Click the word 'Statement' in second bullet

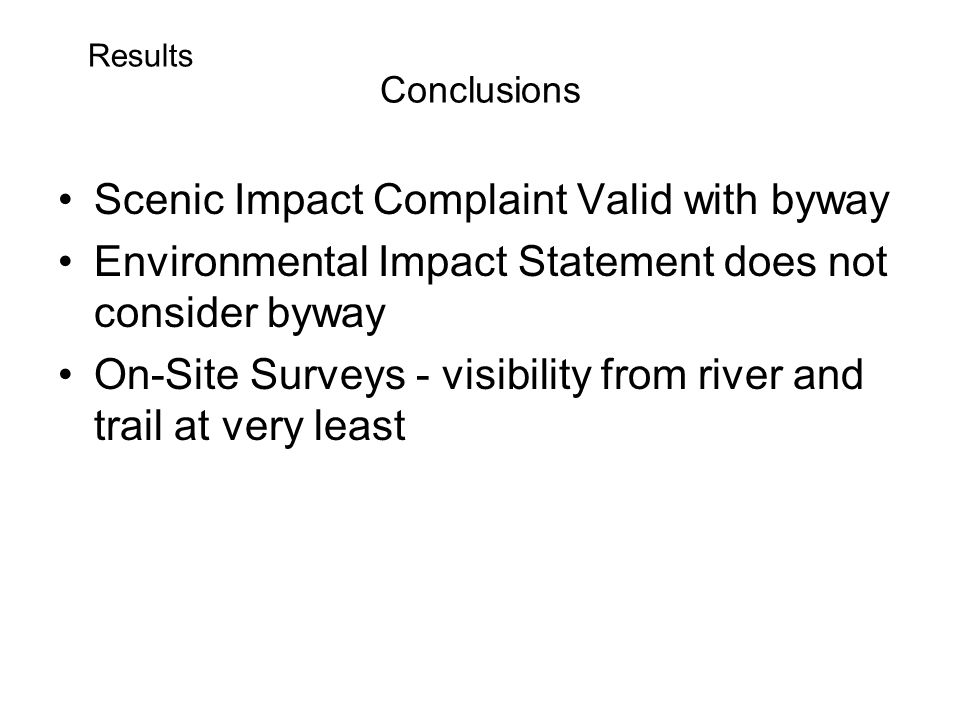(616, 261)
